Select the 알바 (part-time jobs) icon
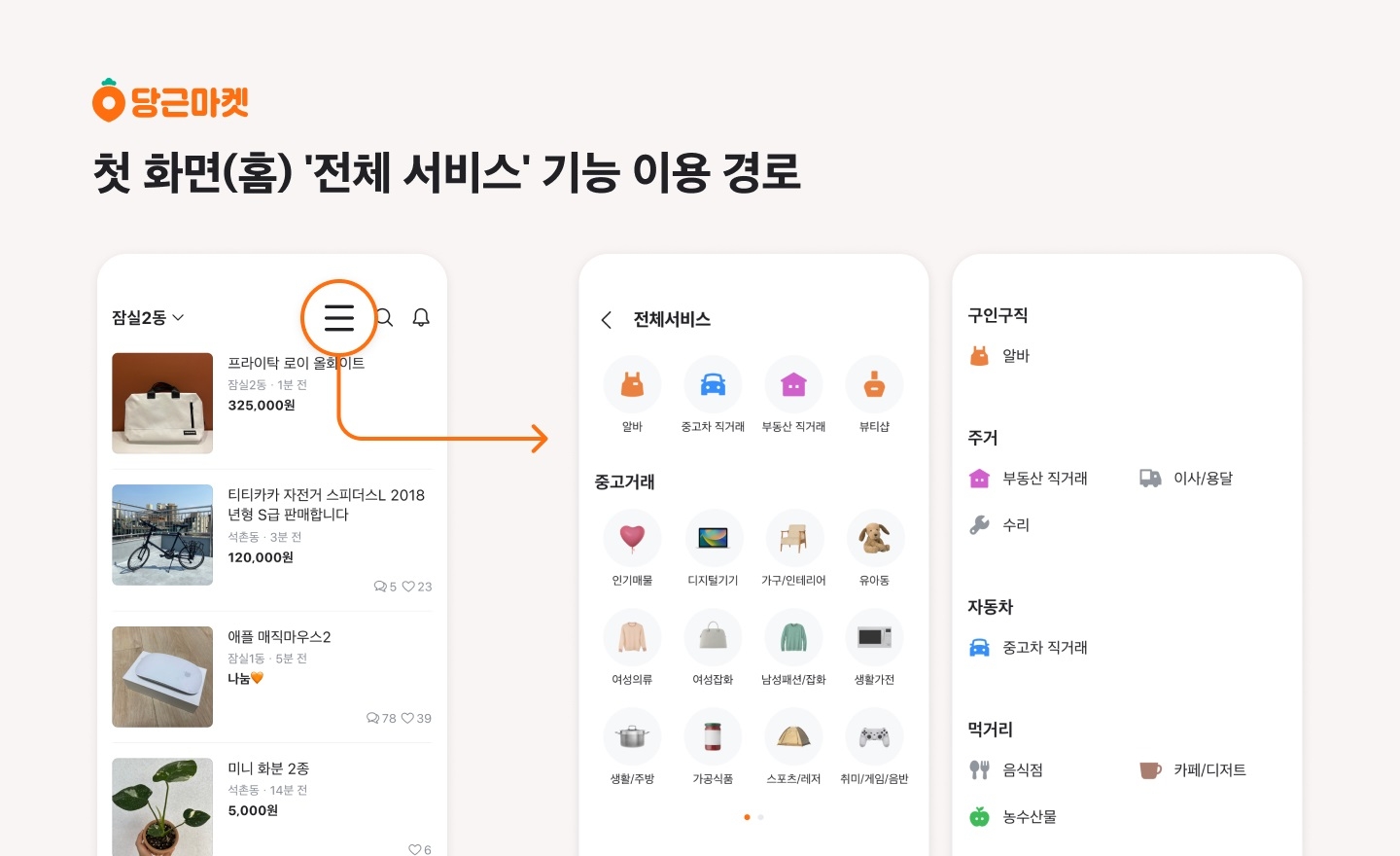 (632, 383)
